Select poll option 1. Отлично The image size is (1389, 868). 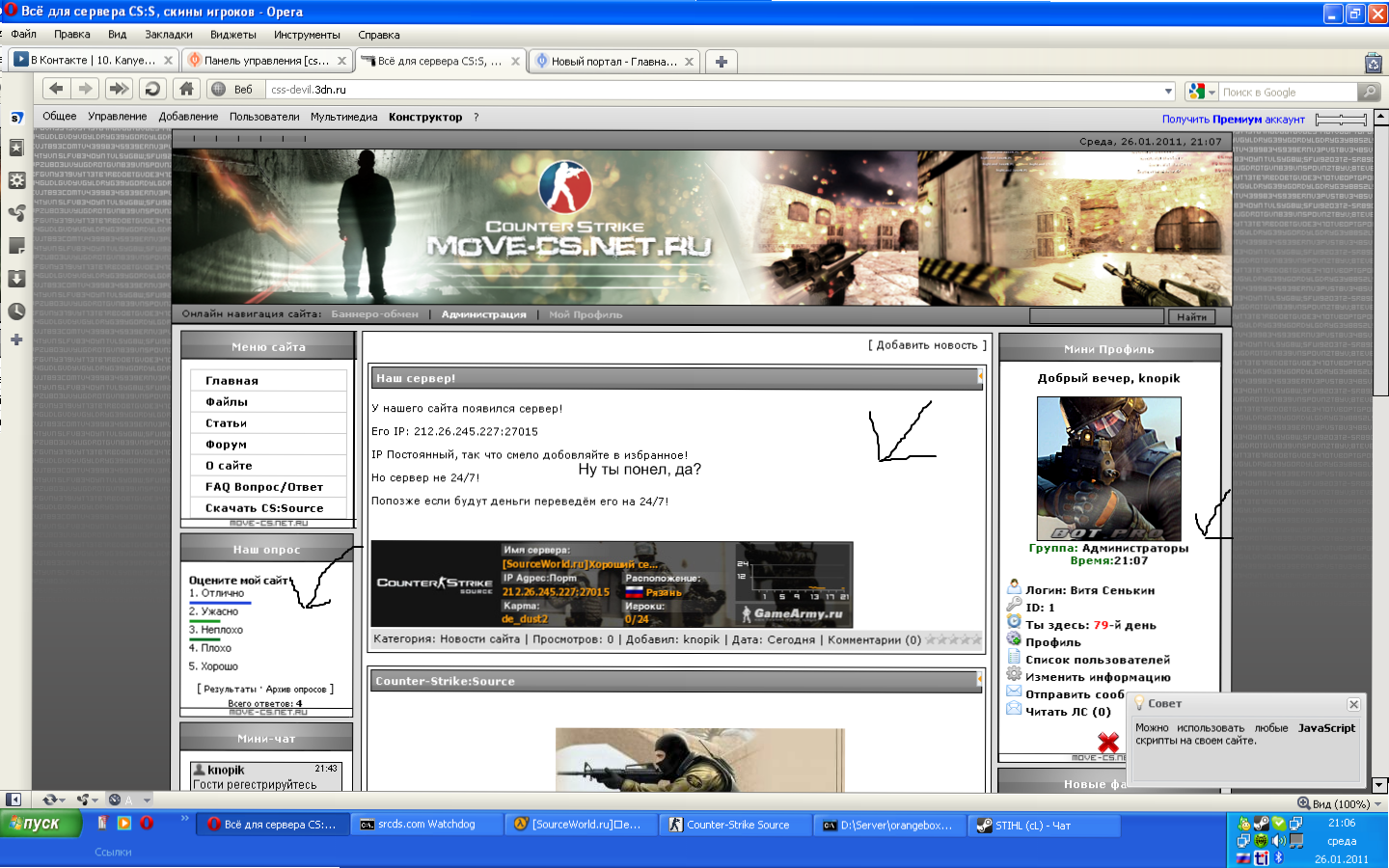point(217,594)
